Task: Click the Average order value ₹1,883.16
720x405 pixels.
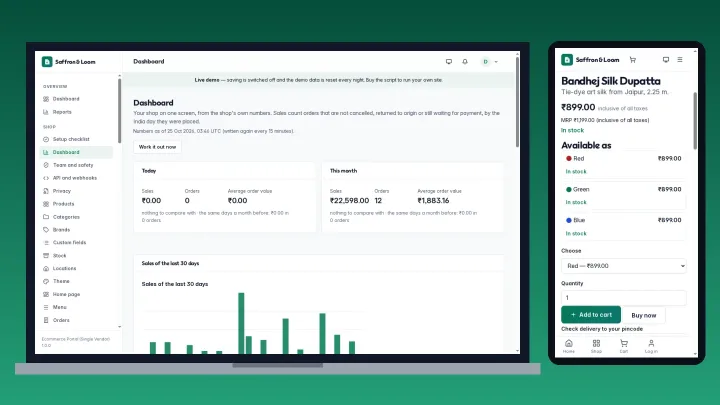Action: tap(433, 201)
